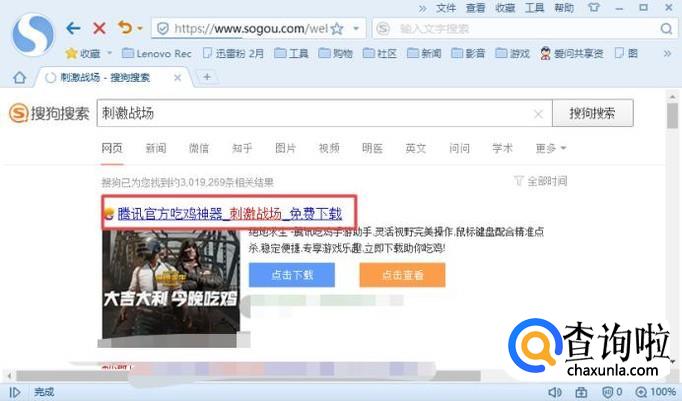The height and width of the screenshot is (401, 682).
Task: Open the 全部时间 filter
Action: (x=541, y=181)
